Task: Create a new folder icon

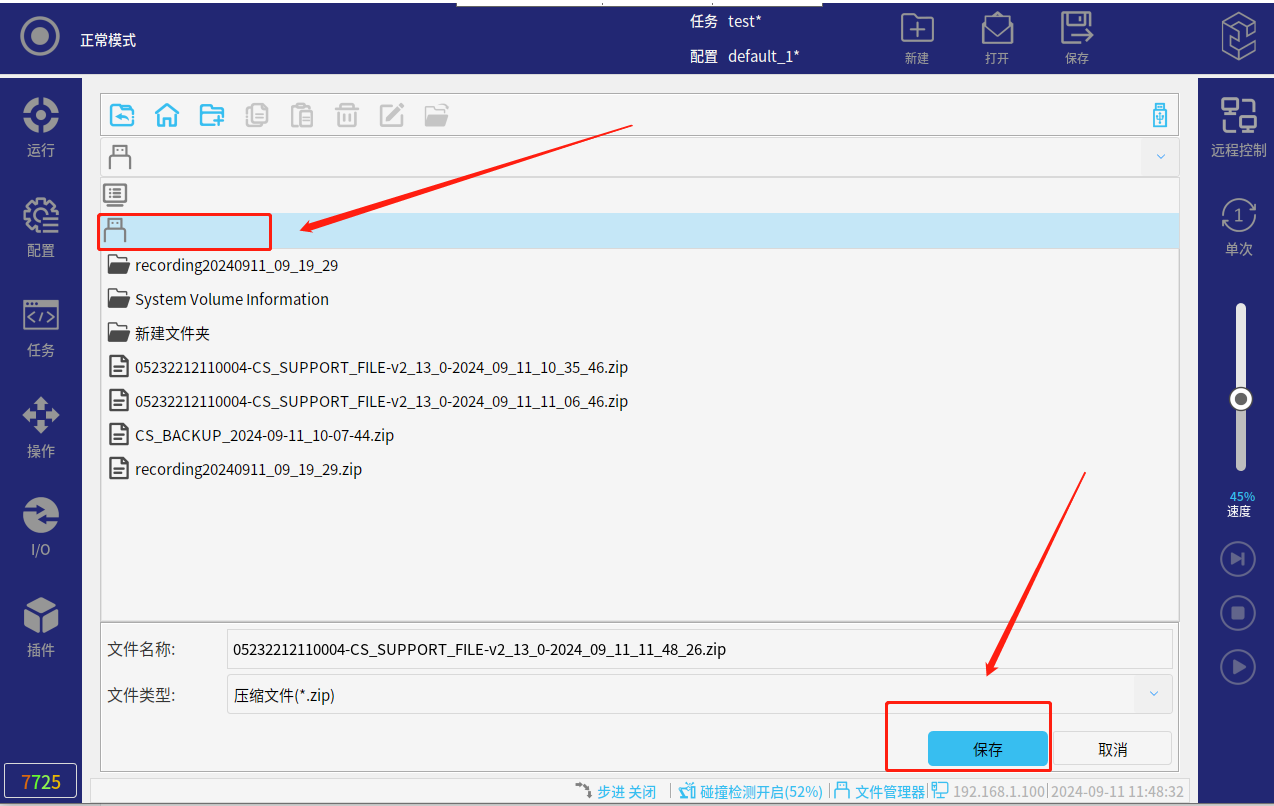Action: pyautogui.click(x=212, y=115)
